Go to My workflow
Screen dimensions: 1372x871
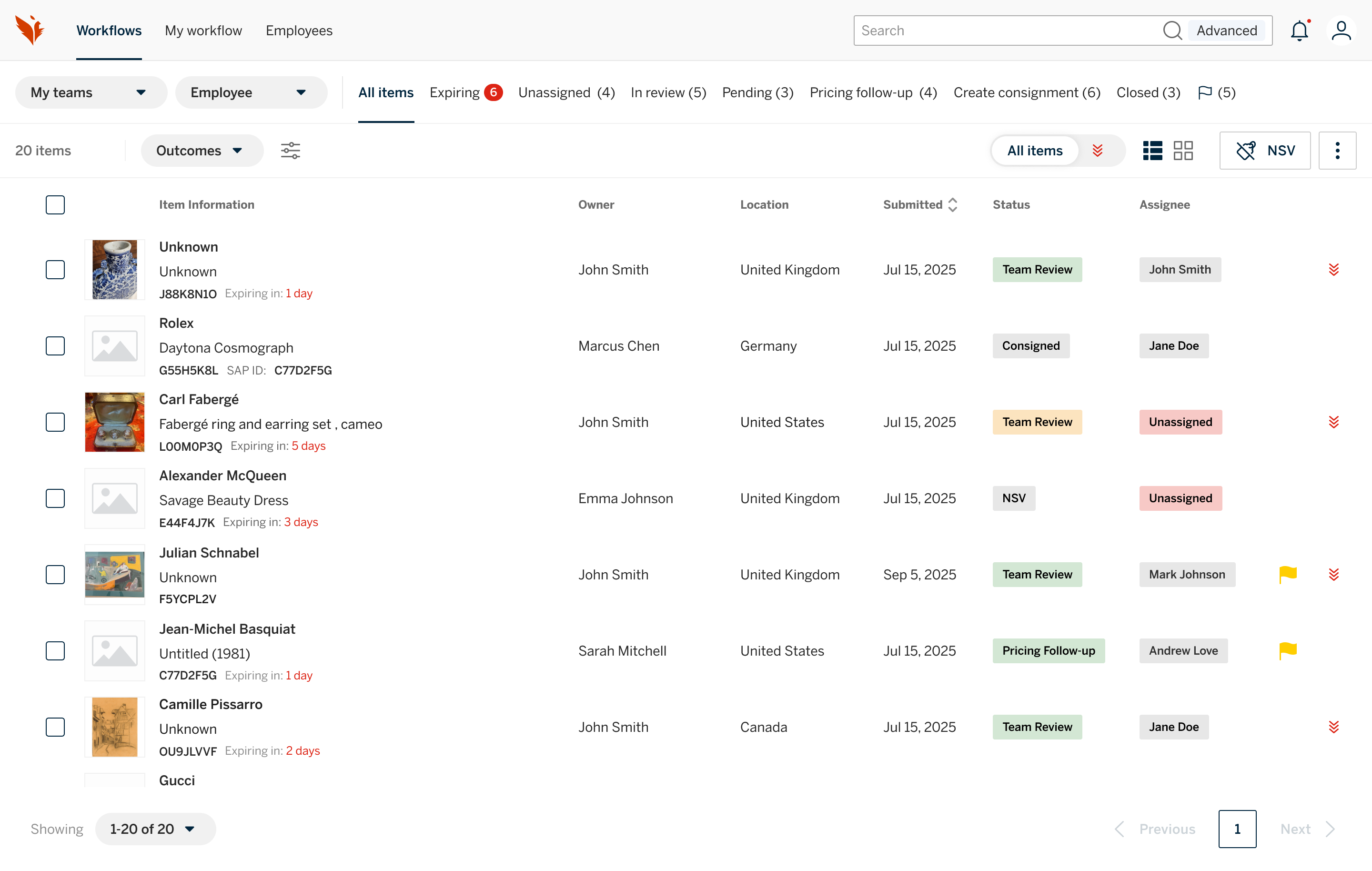point(203,30)
